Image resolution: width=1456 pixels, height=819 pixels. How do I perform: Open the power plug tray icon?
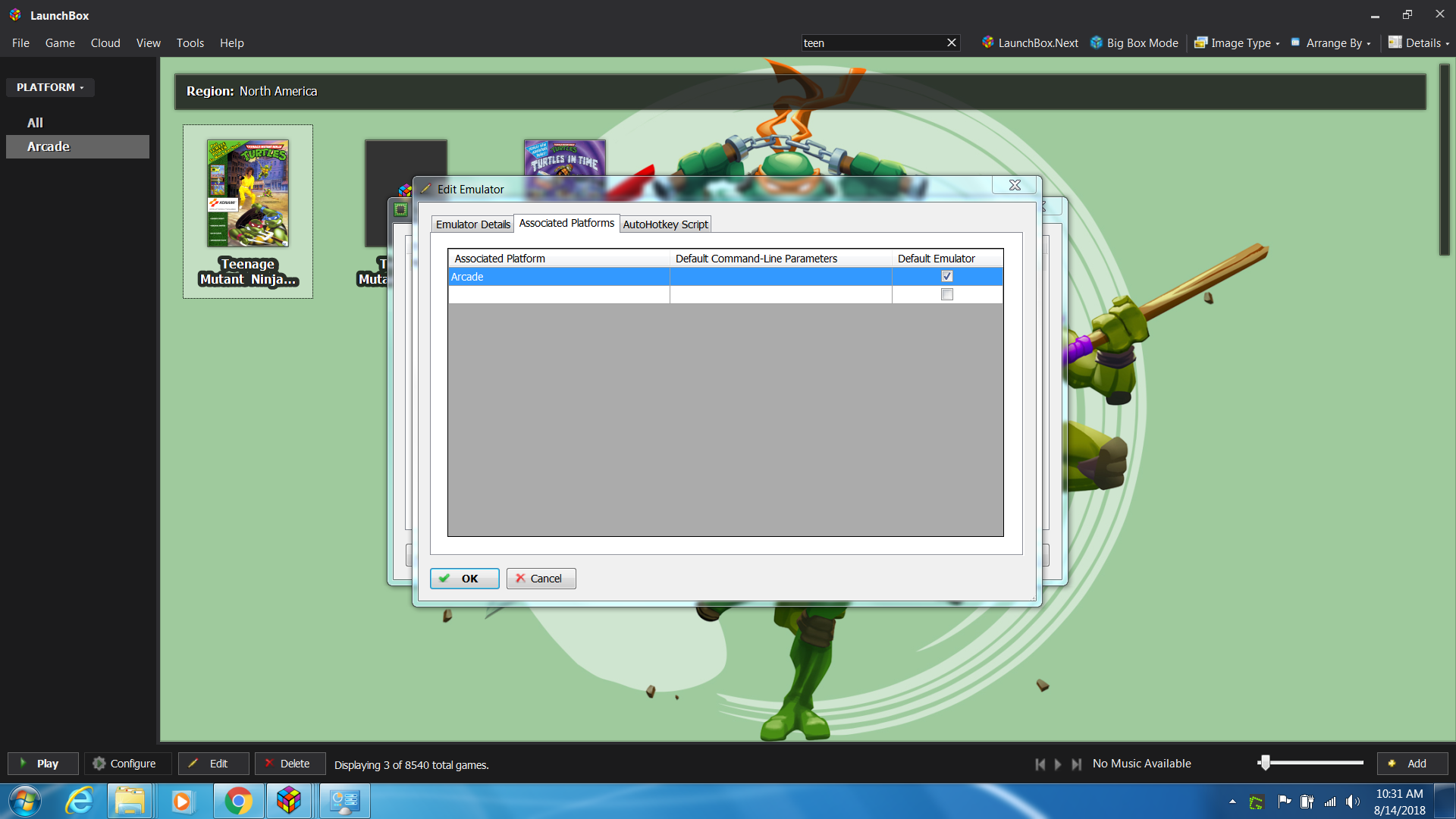[x=1307, y=802]
